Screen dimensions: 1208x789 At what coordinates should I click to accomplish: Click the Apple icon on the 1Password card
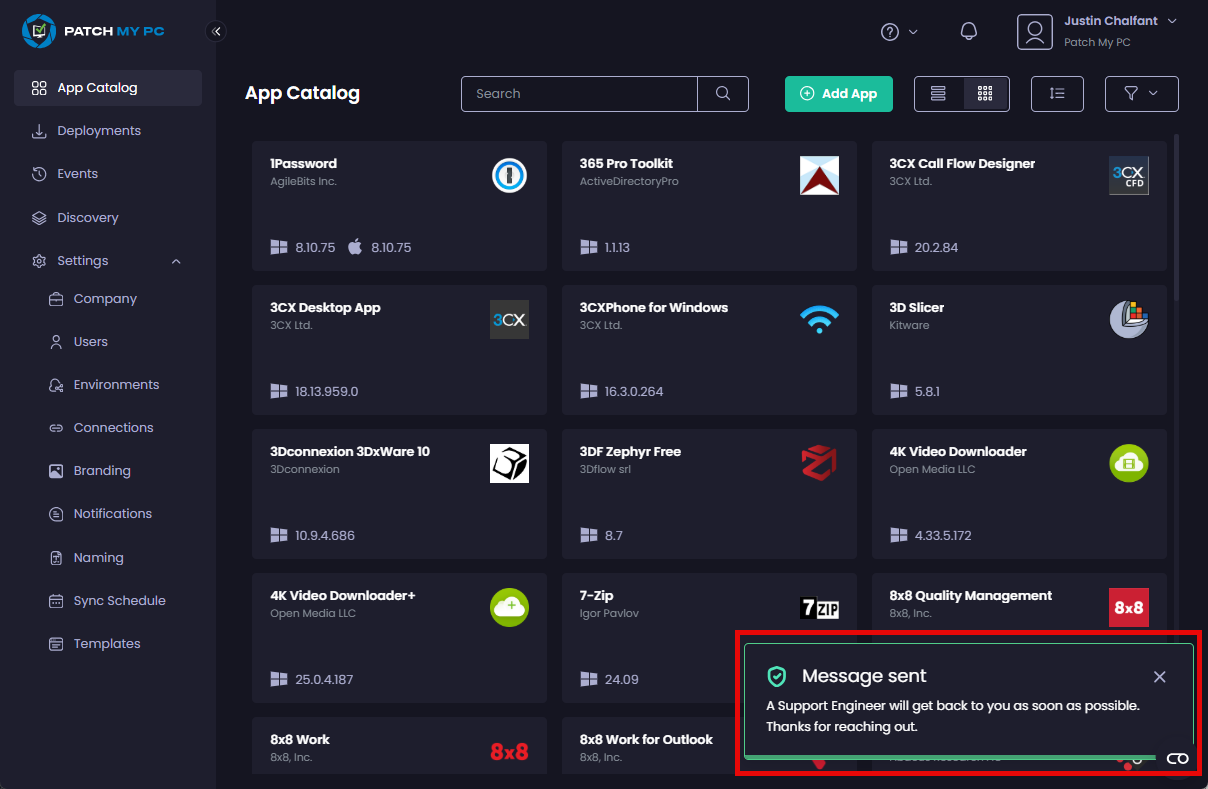tap(355, 247)
